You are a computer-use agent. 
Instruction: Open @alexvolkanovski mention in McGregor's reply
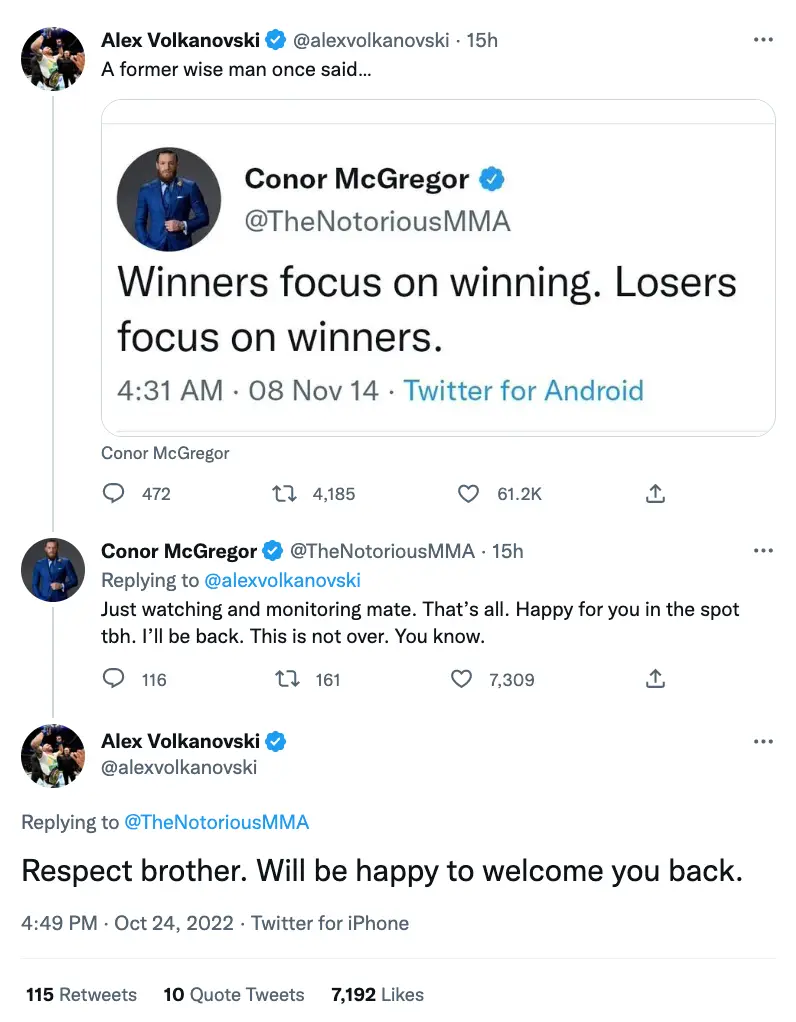click(x=282, y=580)
